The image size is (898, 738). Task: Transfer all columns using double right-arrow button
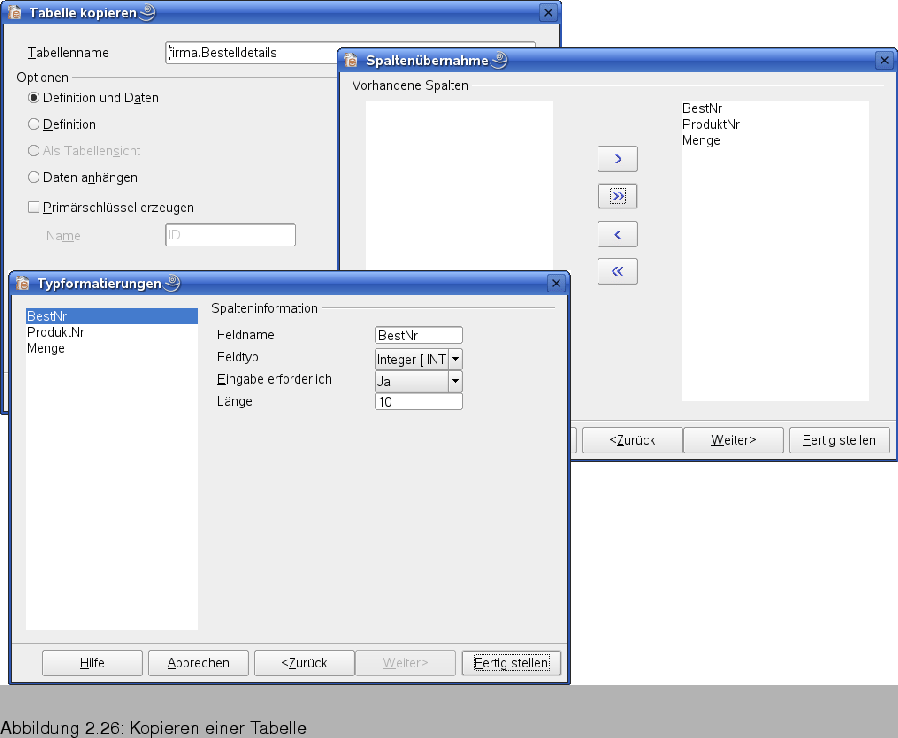point(616,196)
